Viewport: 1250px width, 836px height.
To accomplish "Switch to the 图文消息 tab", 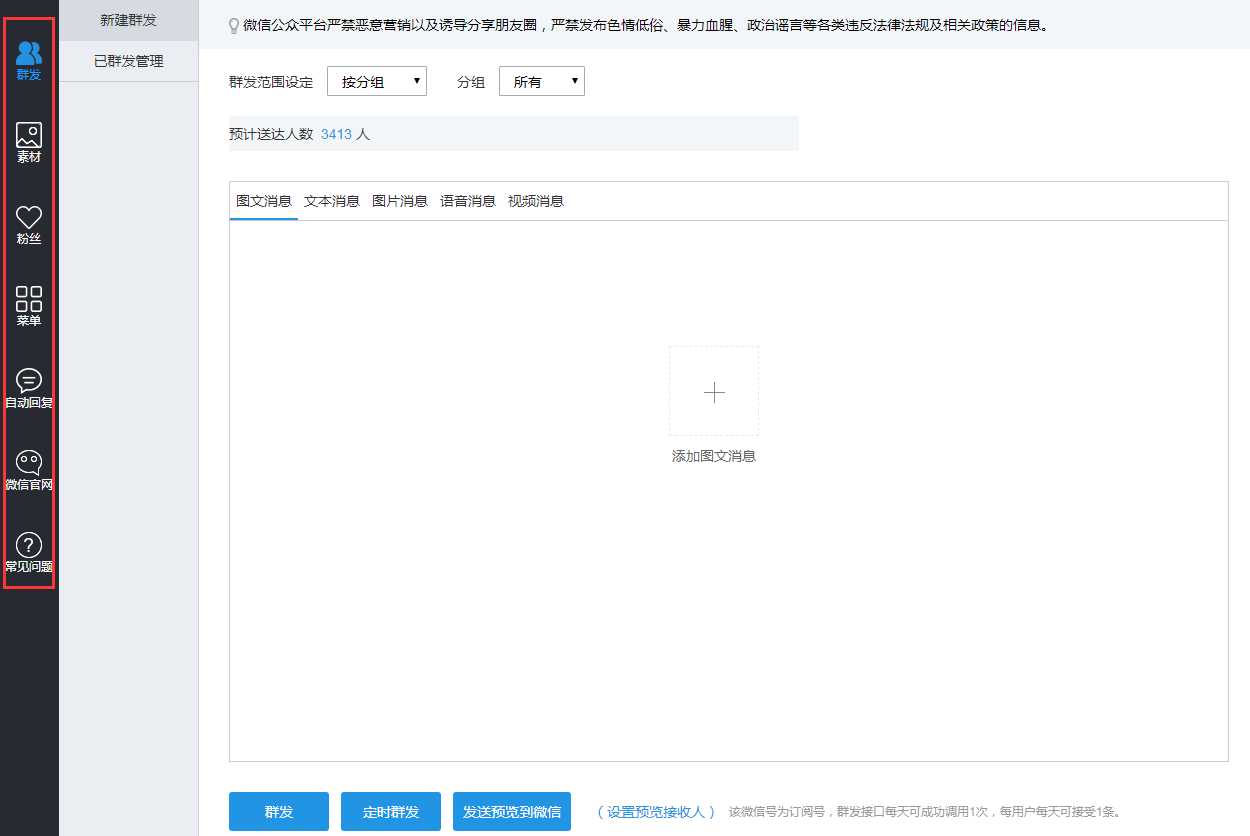I will tap(264, 201).
